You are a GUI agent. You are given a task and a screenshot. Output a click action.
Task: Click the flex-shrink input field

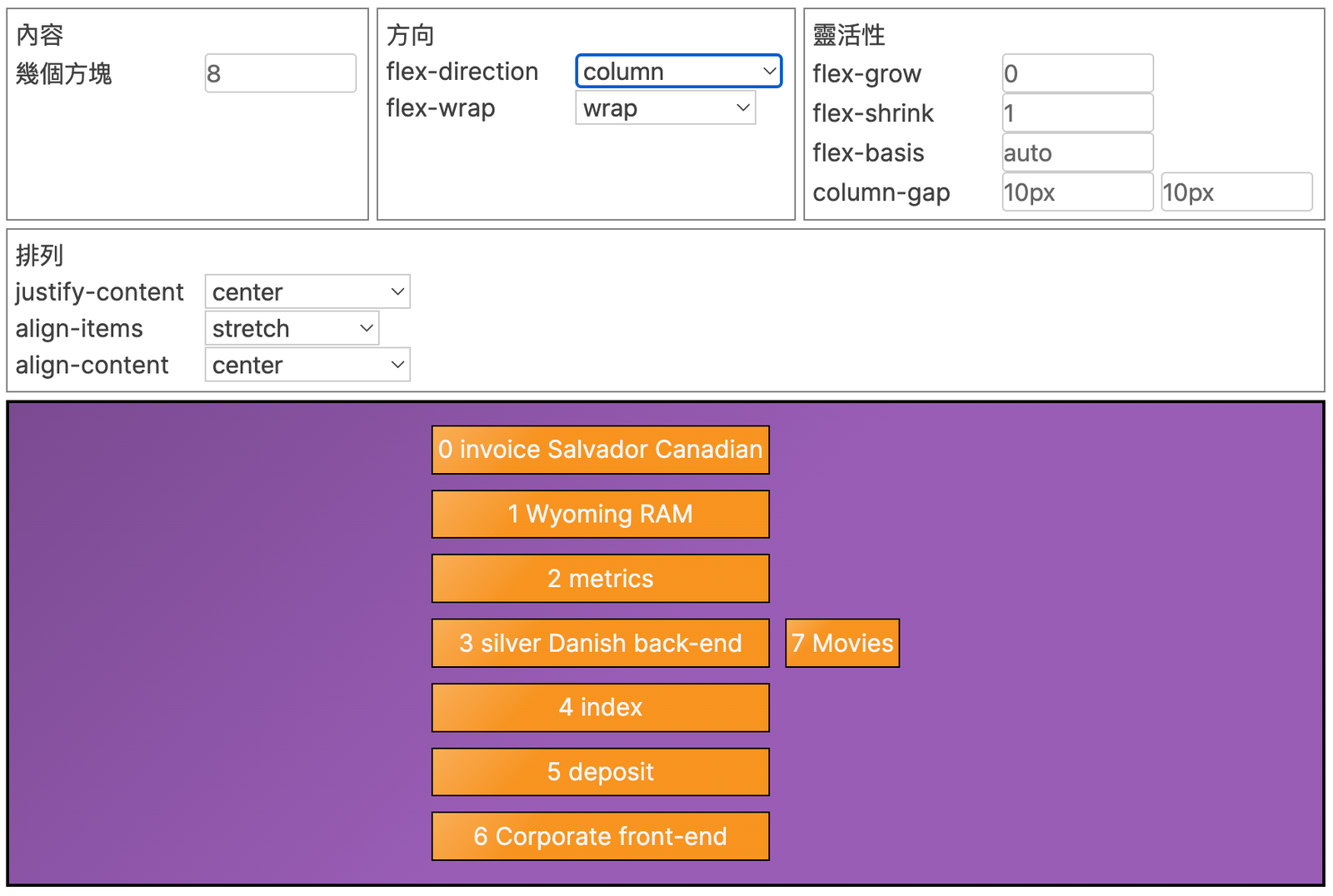[1077, 113]
